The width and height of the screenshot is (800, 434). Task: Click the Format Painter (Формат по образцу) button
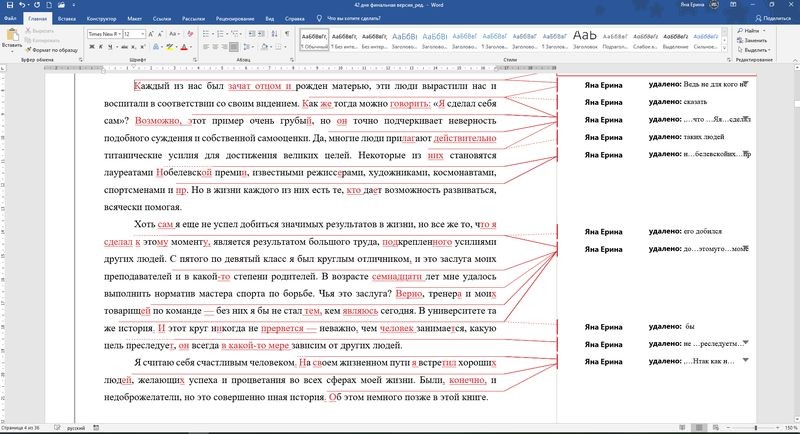tap(52, 50)
